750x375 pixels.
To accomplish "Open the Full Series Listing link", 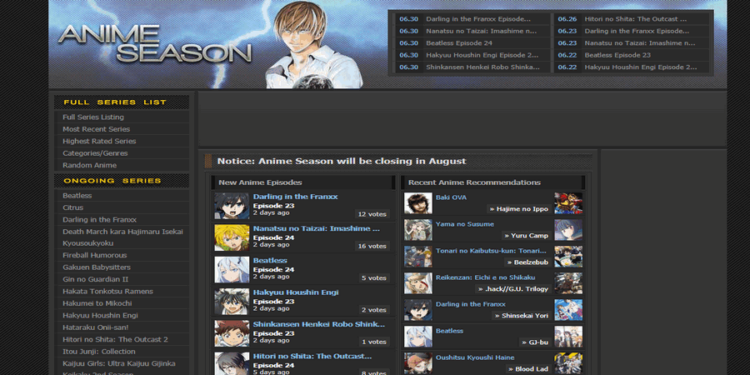I will click(93, 117).
